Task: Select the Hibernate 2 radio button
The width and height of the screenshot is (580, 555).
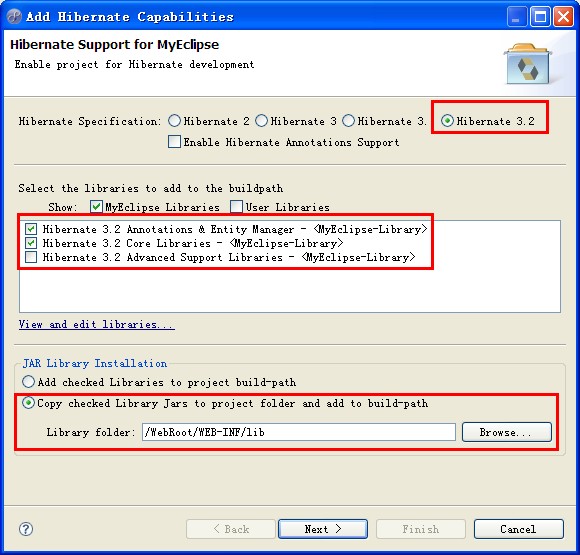Action: [175, 121]
